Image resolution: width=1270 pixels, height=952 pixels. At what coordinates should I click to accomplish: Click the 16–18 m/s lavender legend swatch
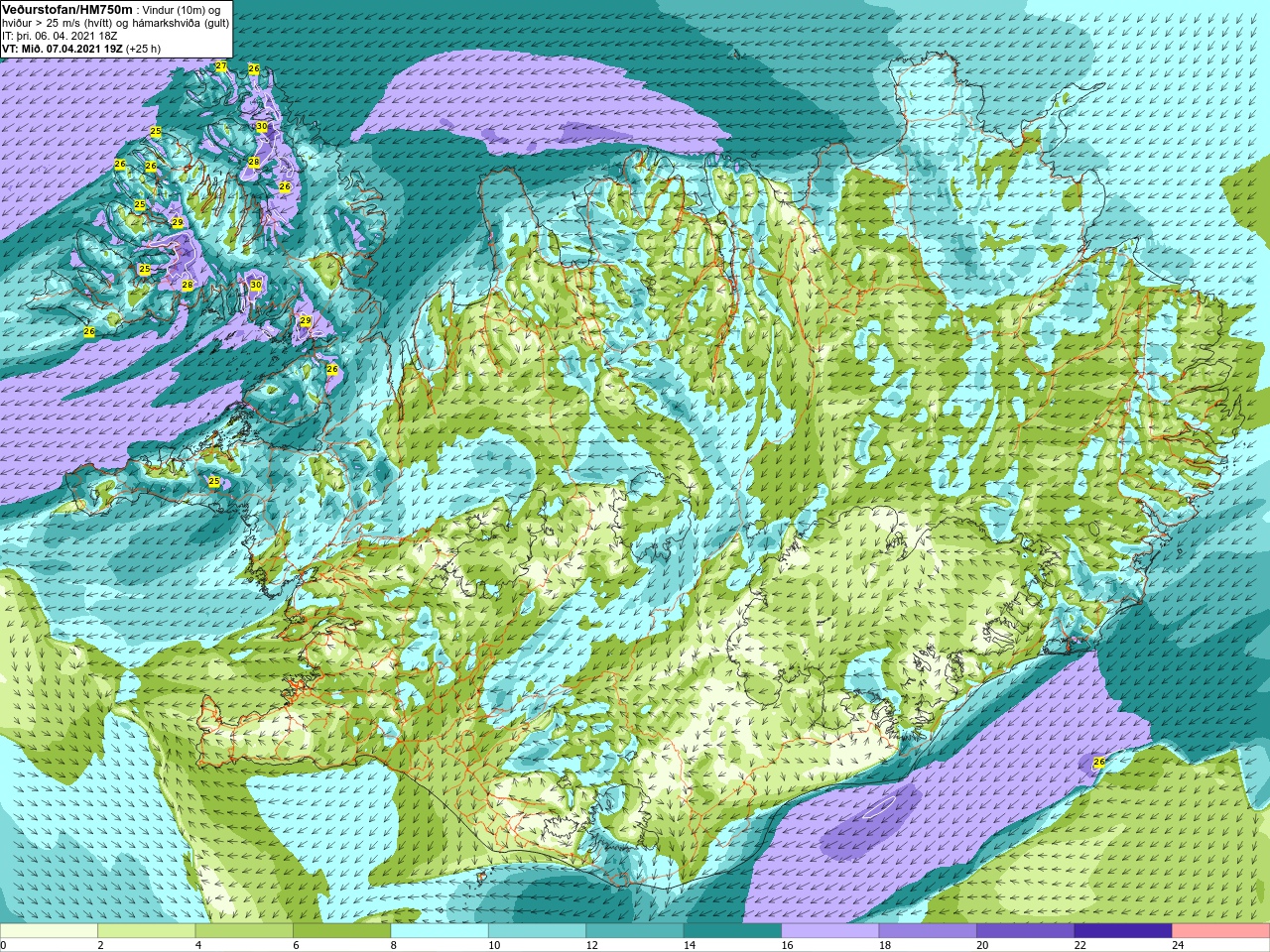[x=830, y=930]
